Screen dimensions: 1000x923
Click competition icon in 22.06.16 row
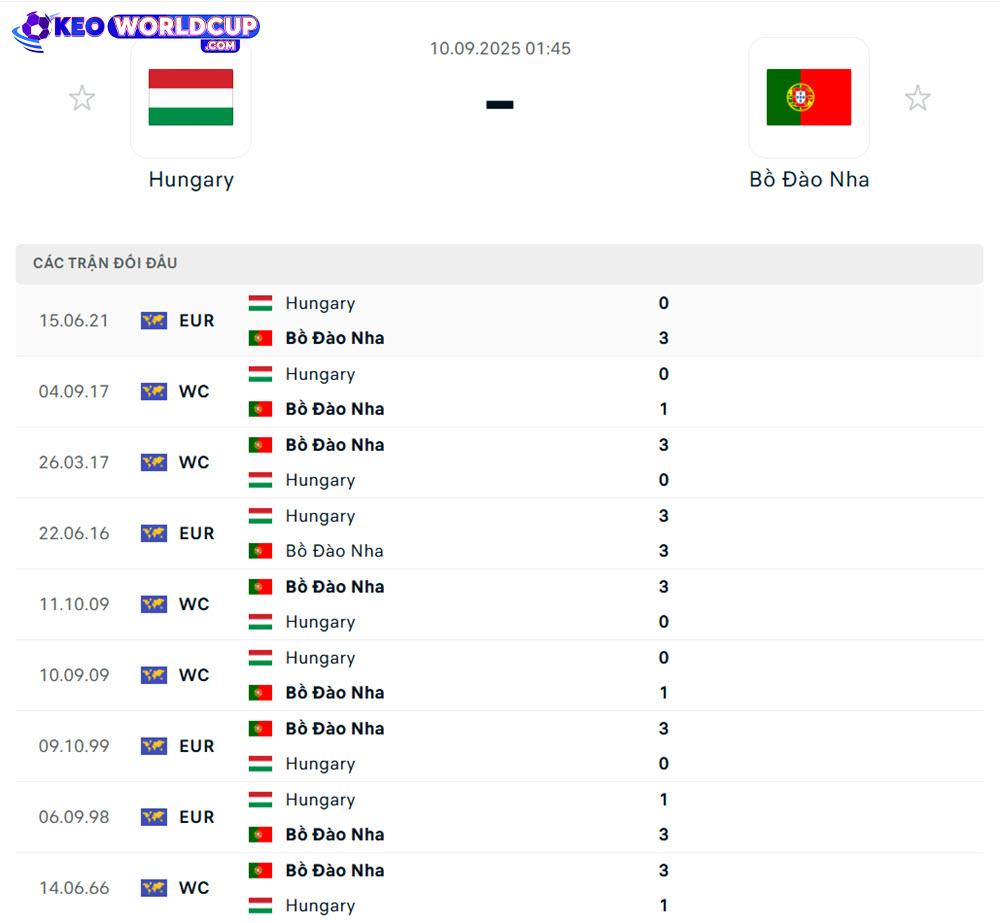point(154,533)
